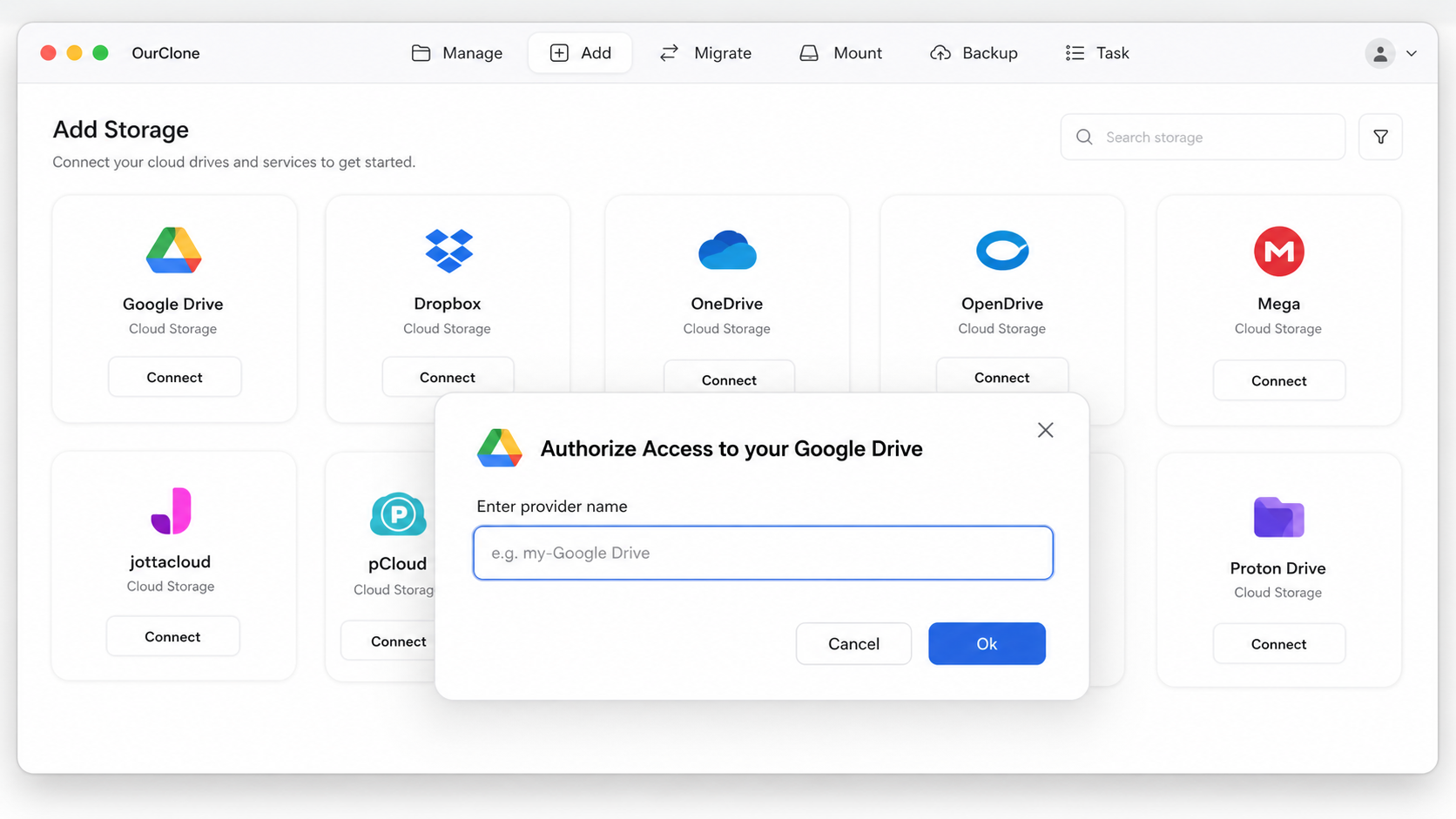Confirm with the Ok button
The height and width of the screenshot is (819, 1456).
click(x=987, y=643)
